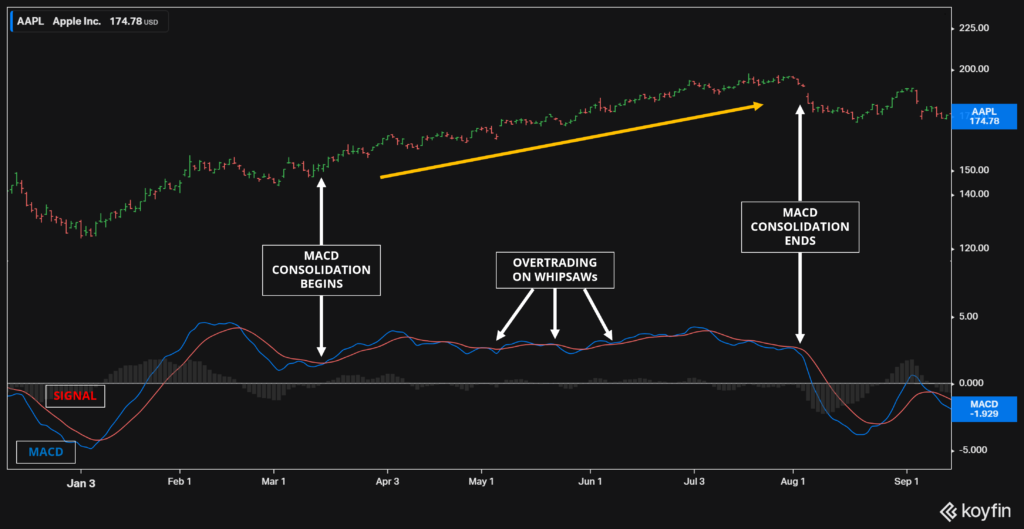1024x529 pixels.
Task: Click the May 1 date label
Action: (481, 481)
